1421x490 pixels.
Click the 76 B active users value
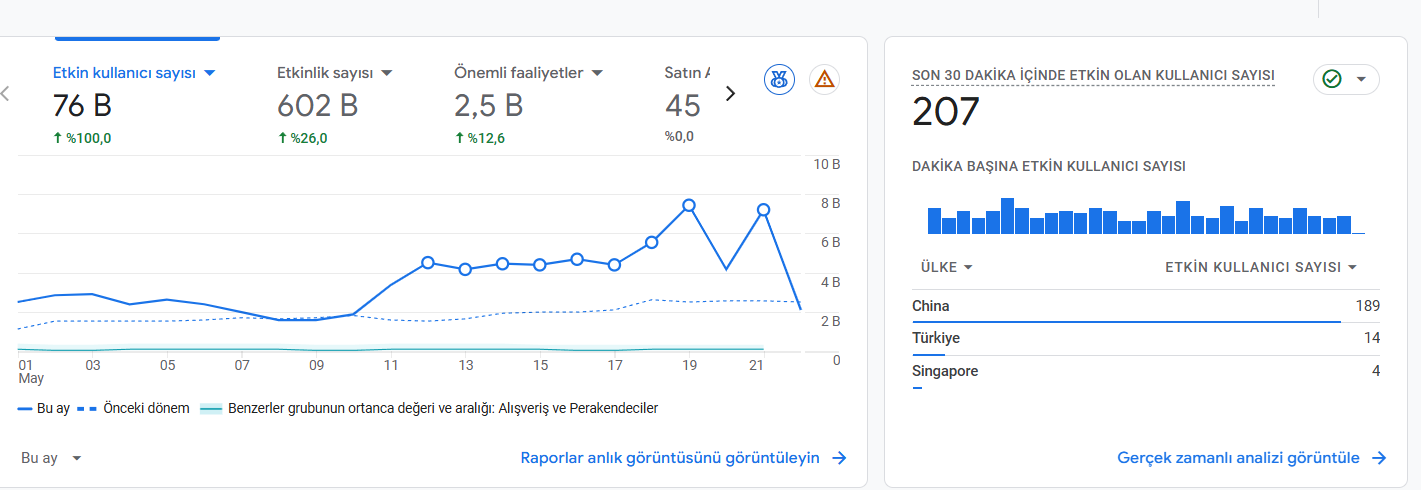(x=81, y=105)
